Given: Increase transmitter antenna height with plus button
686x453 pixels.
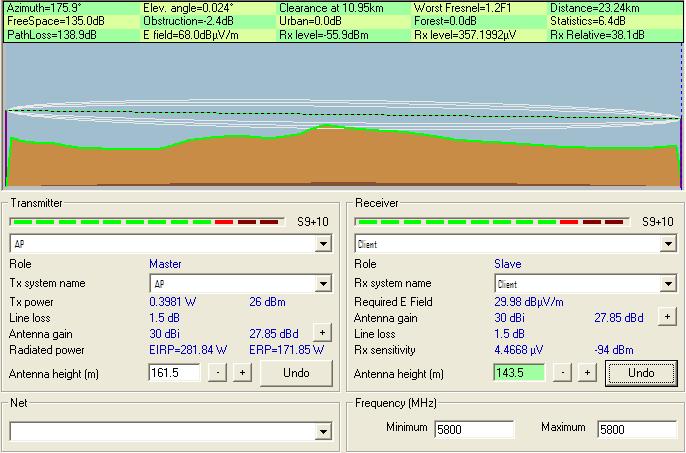Looking at the screenshot, I should (x=242, y=373).
